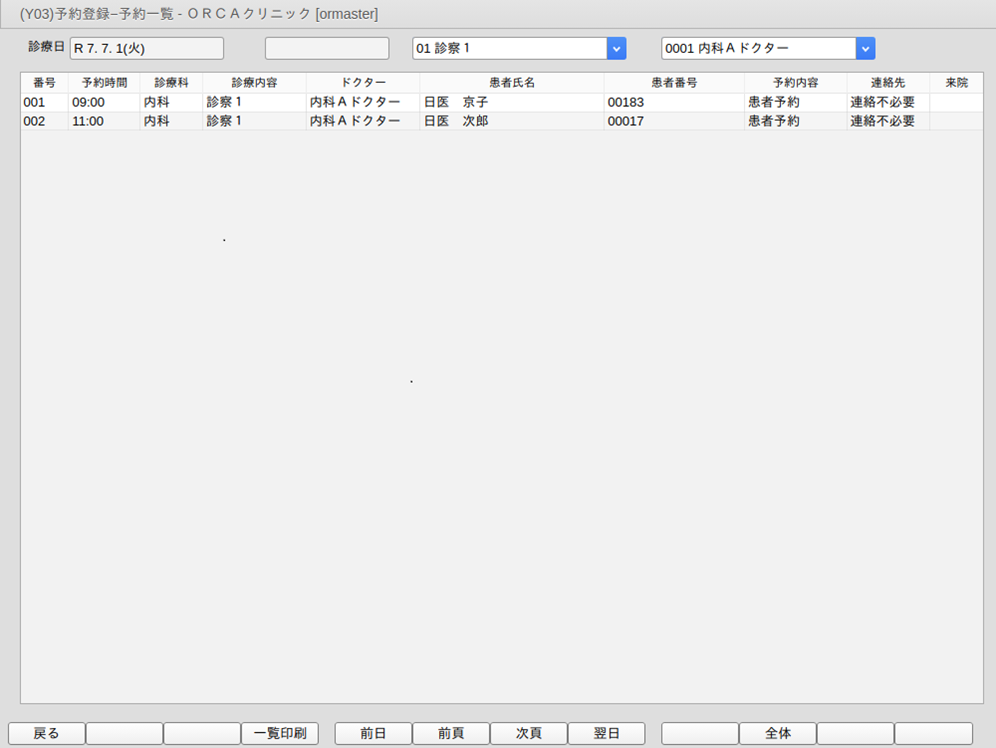Click the 前頁 previous page button
This screenshot has height=748, width=996.
click(x=451, y=733)
